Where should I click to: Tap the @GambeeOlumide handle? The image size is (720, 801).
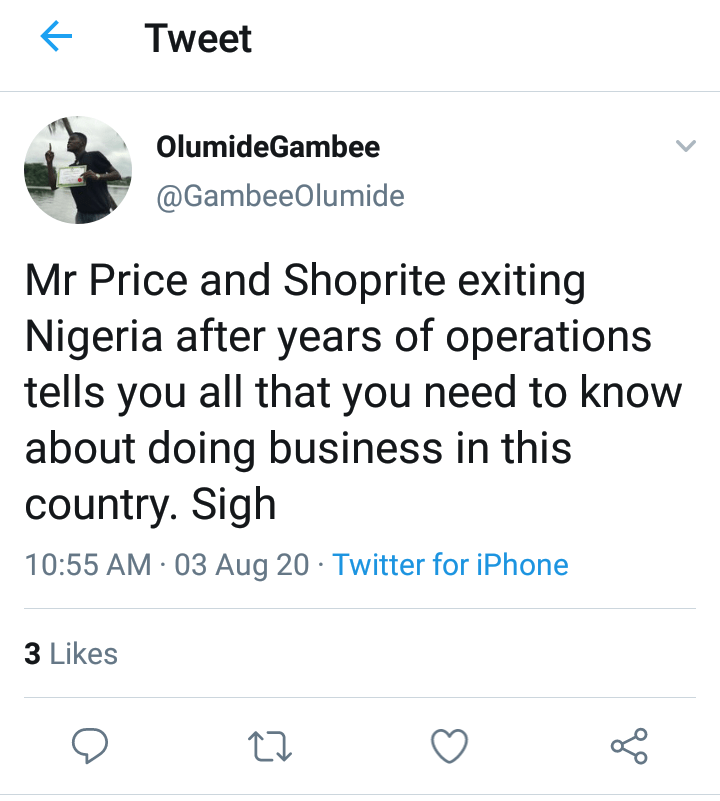pyautogui.click(x=280, y=196)
